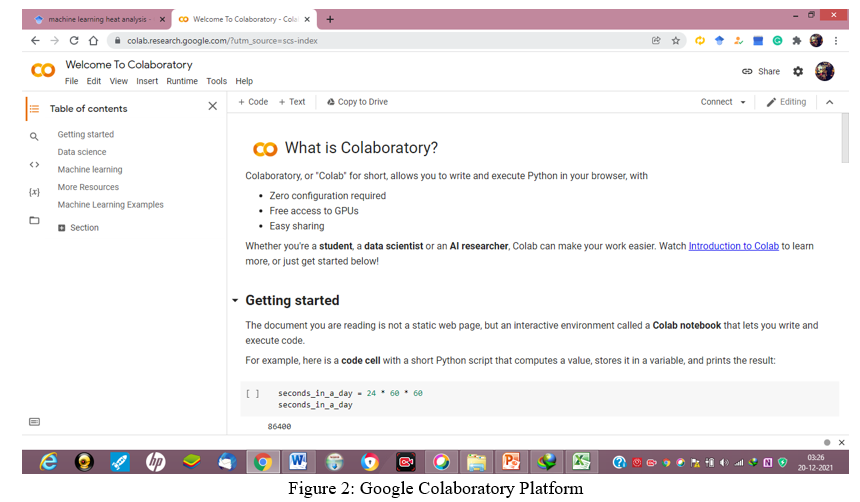Open the Runtime menu

(182, 81)
